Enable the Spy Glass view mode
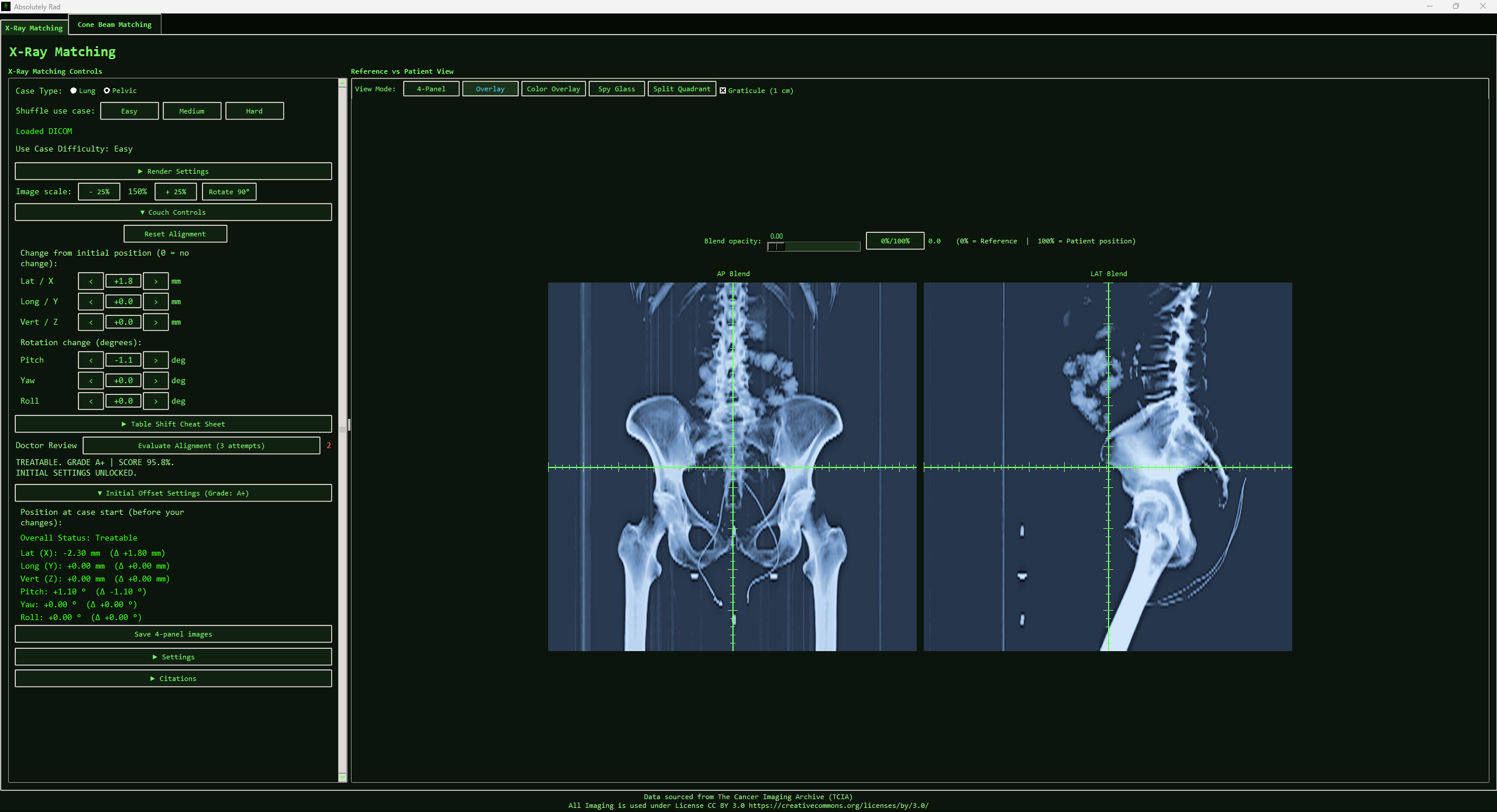The height and width of the screenshot is (812, 1497). [x=615, y=88]
